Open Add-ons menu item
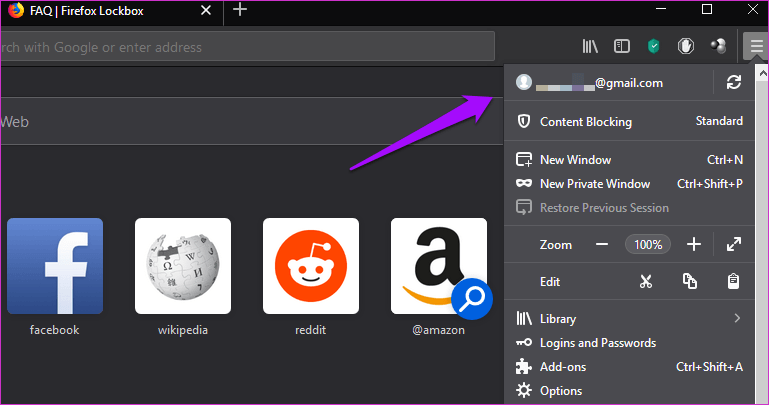This screenshot has width=769, height=405. 629,366
